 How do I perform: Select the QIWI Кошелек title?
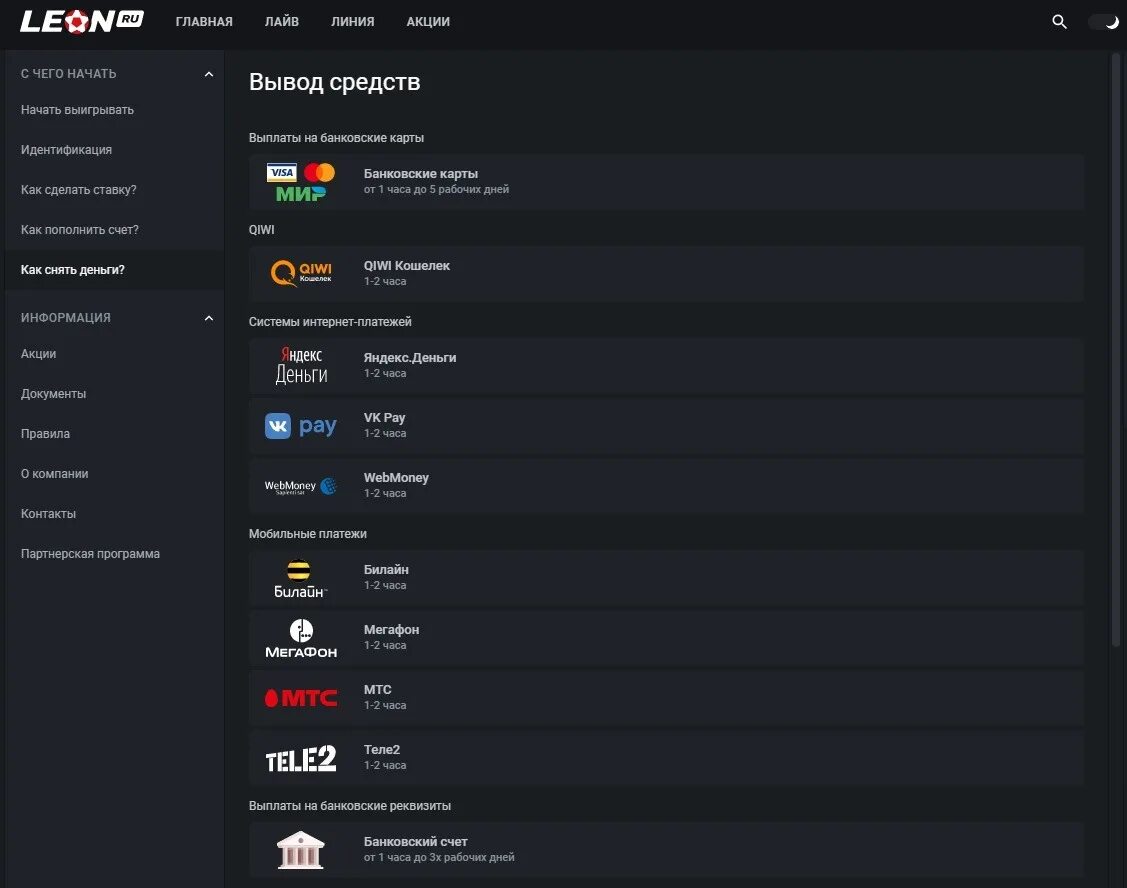(407, 266)
